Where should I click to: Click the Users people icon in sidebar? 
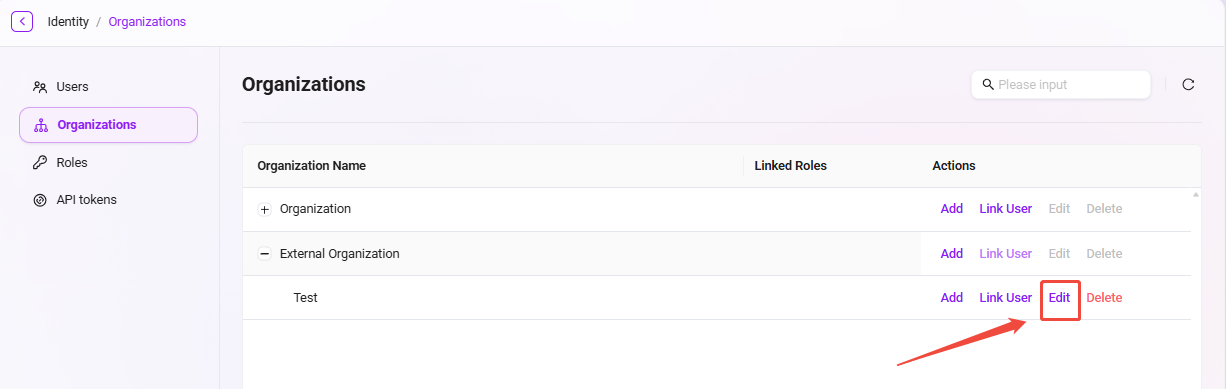pos(40,87)
